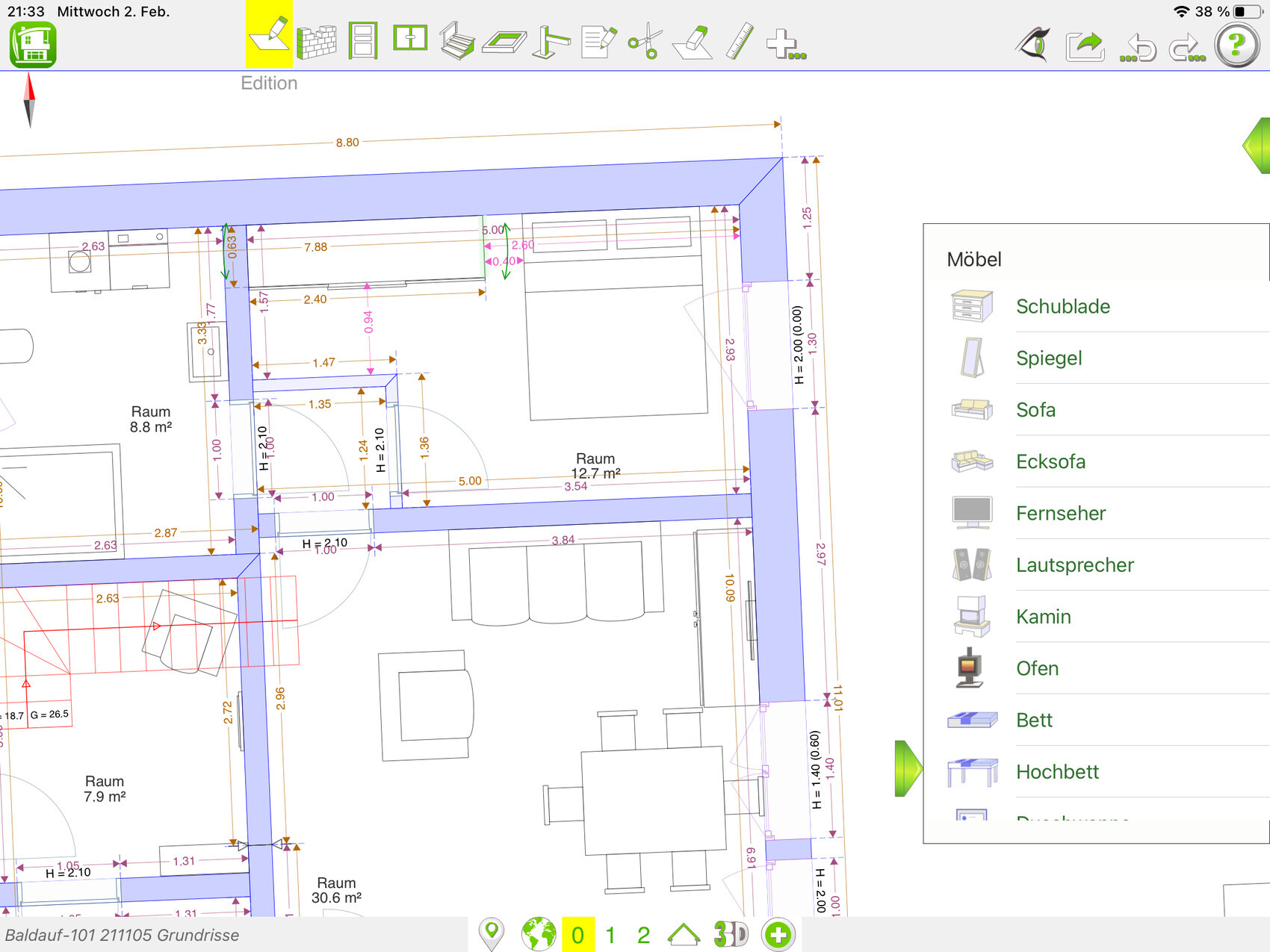Open the help question mark button
Image resolution: width=1270 pixels, height=952 pixels.
tap(1236, 45)
